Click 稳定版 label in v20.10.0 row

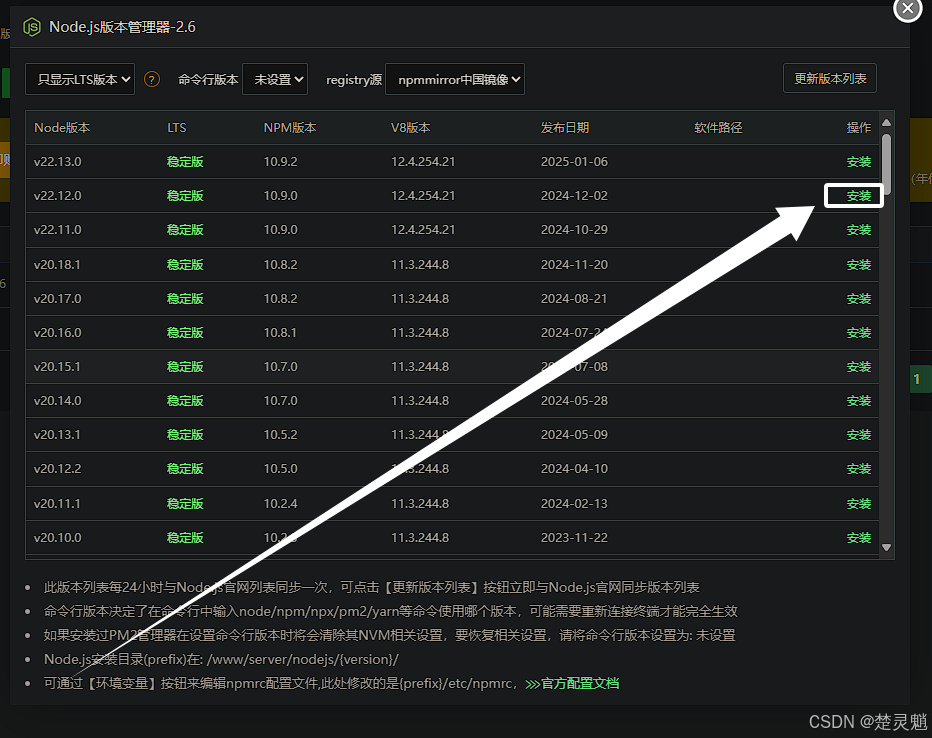point(185,537)
